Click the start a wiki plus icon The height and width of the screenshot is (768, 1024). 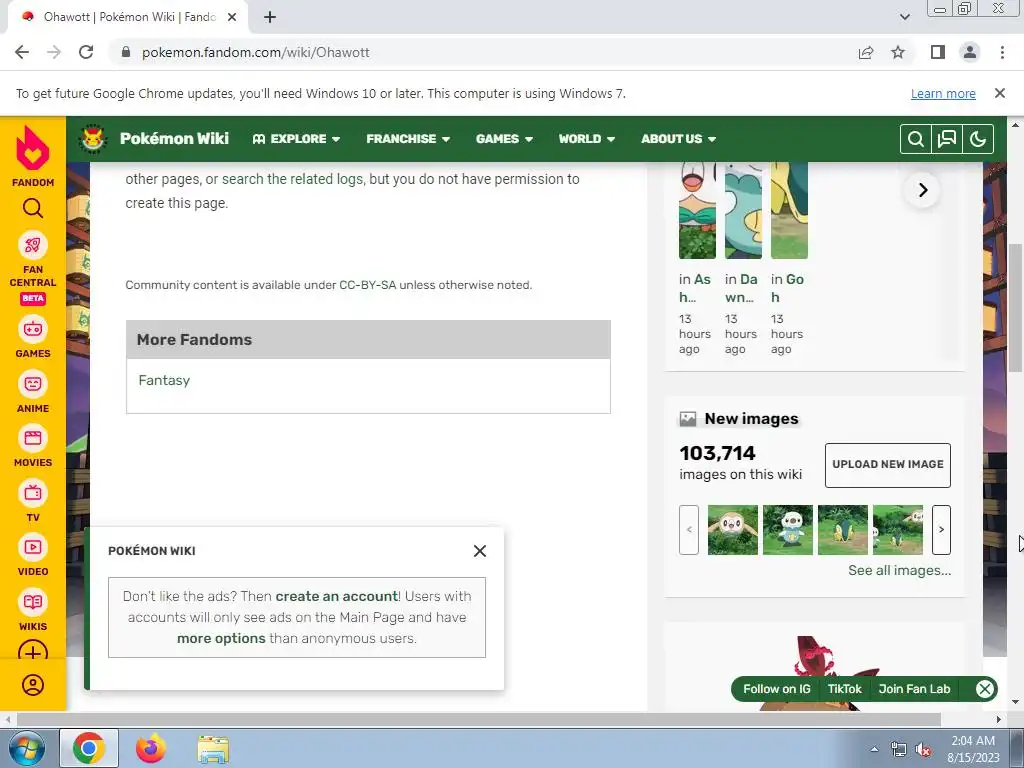coord(33,651)
